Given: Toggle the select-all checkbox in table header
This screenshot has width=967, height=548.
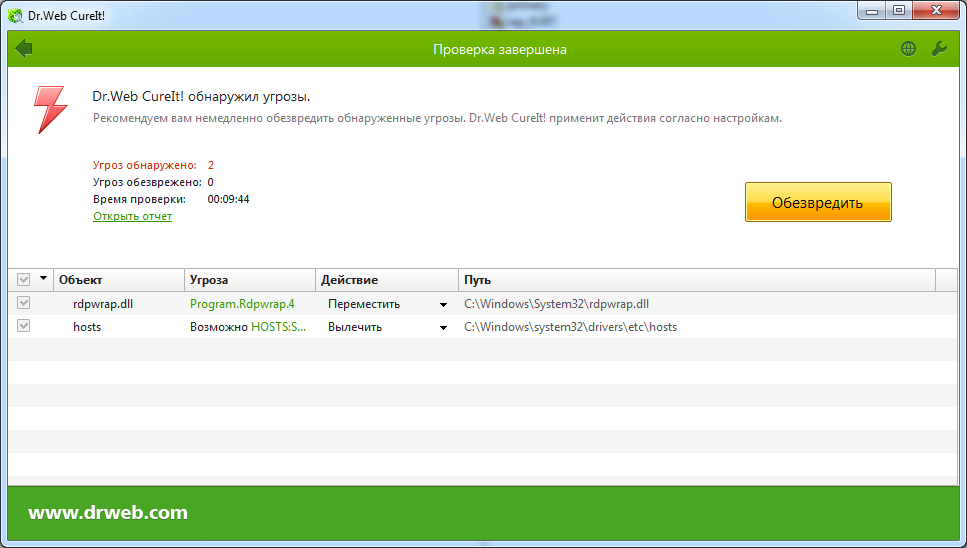Looking at the screenshot, I should pos(23,280).
